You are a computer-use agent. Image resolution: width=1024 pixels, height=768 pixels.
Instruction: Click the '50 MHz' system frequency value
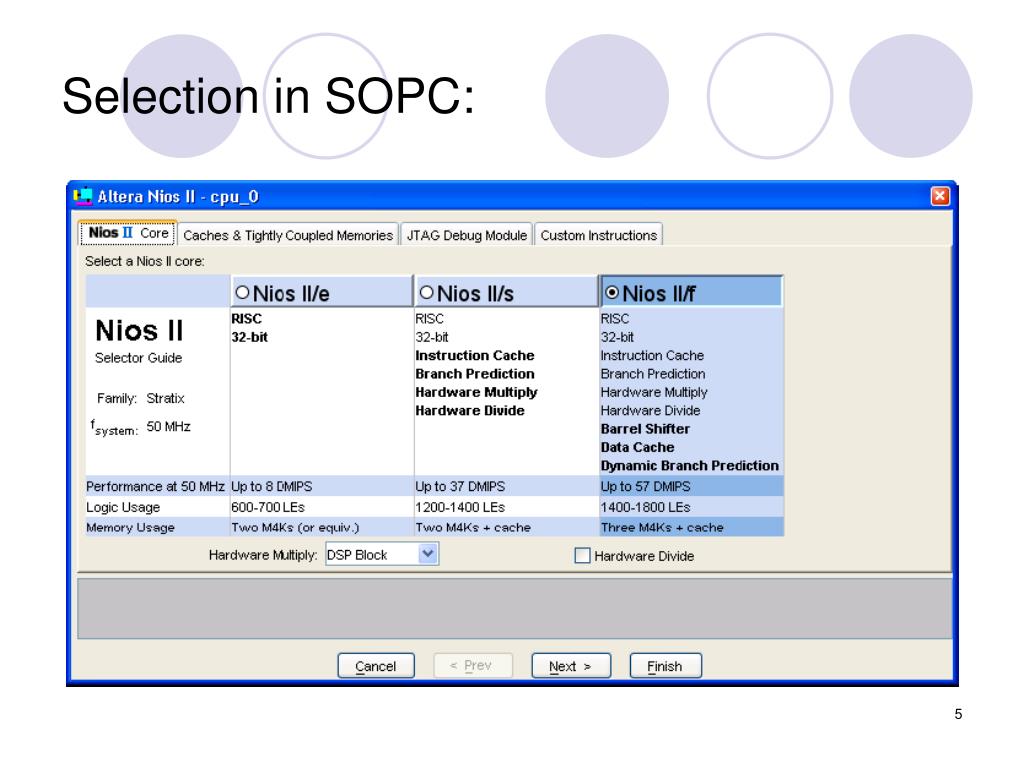coord(168,426)
